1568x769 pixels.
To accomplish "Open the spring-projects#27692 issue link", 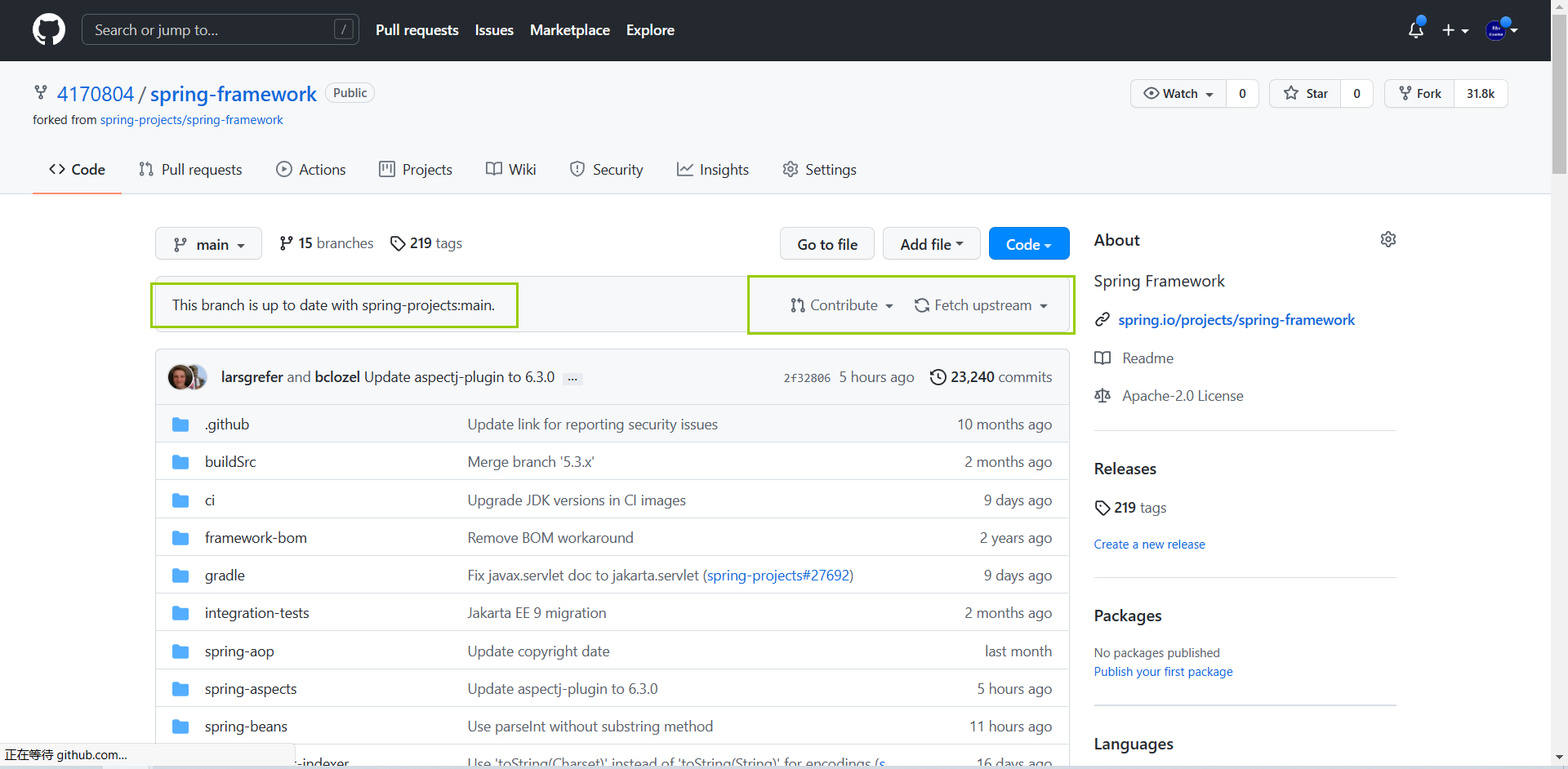I will [778, 576].
